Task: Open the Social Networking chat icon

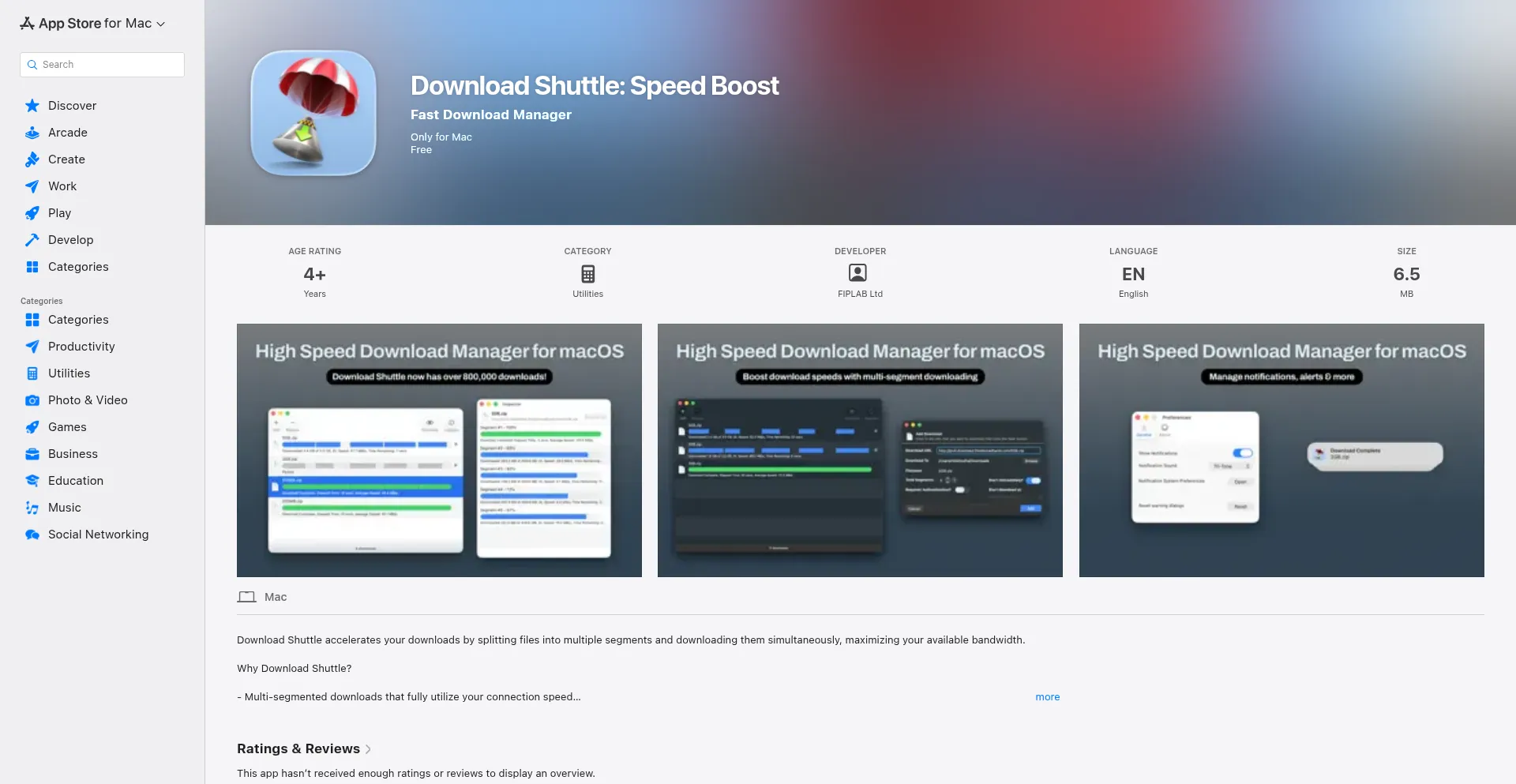Action: tap(32, 535)
